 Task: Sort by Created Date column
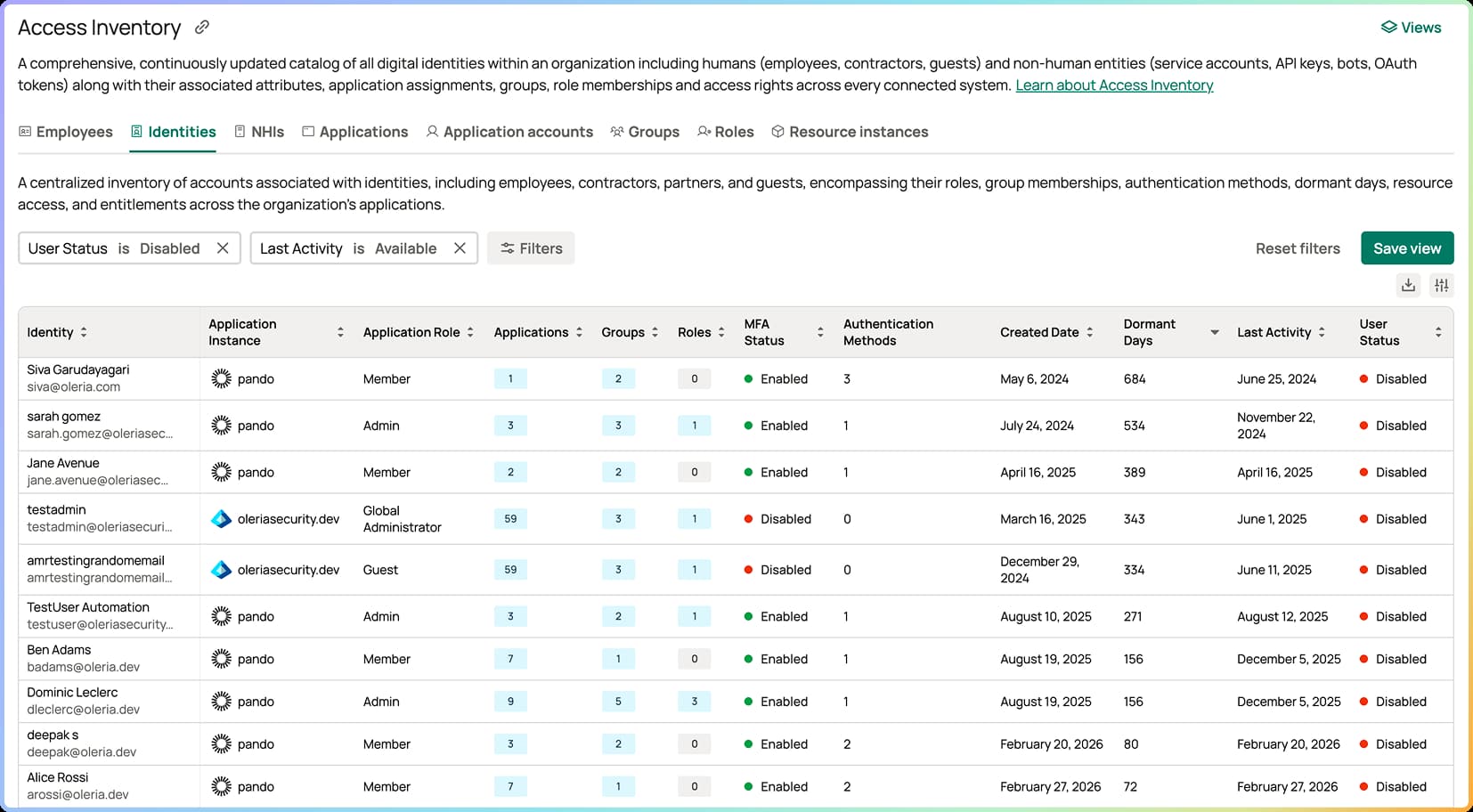coord(1089,332)
